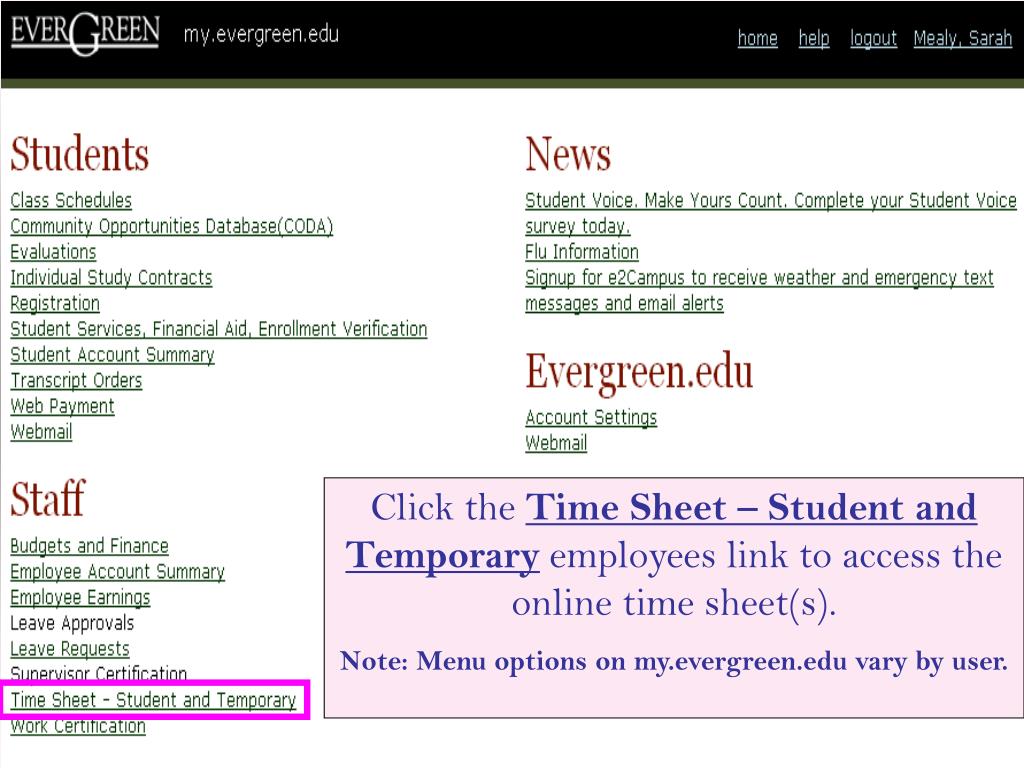Go to the home link

(x=758, y=39)
